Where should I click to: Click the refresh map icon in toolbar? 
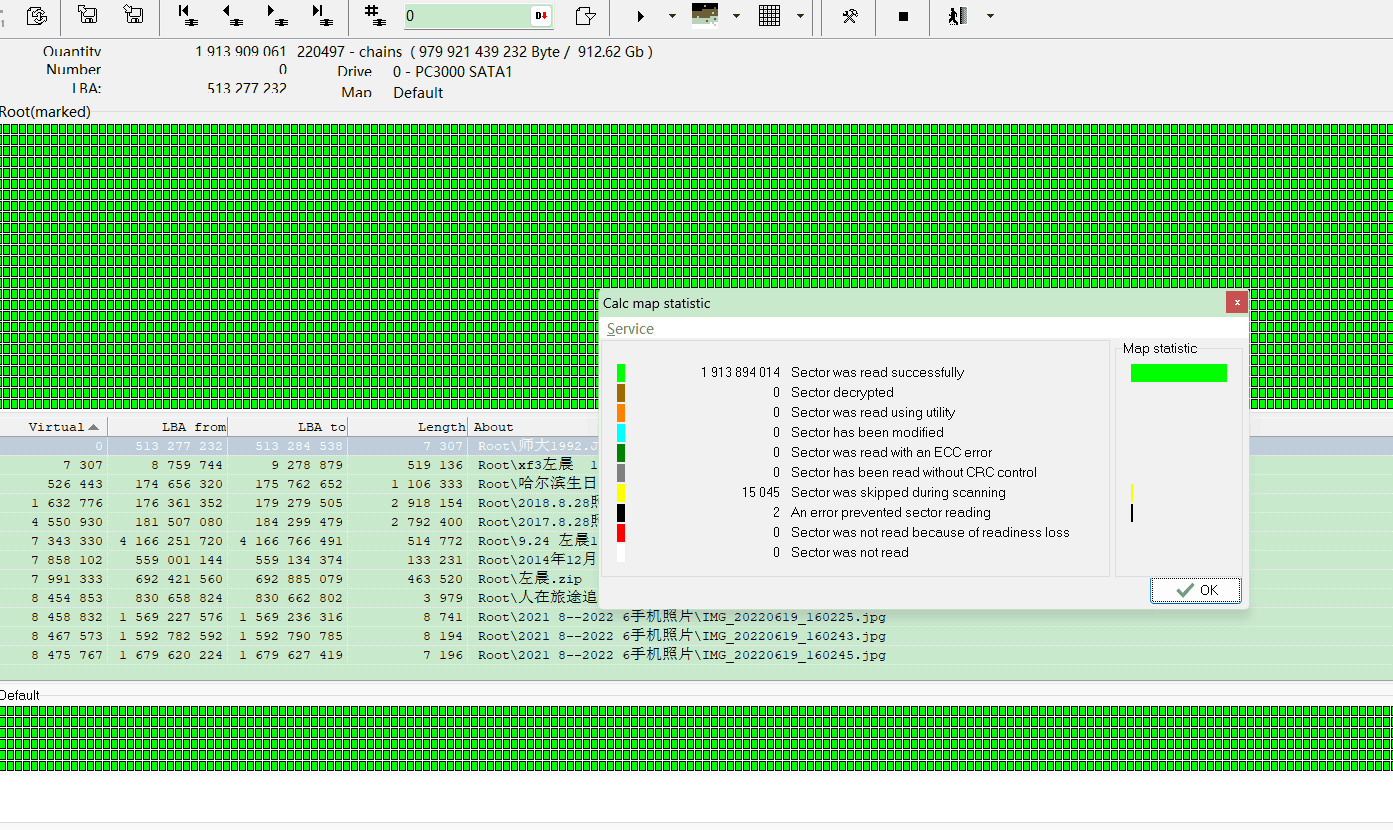point(37,15)
